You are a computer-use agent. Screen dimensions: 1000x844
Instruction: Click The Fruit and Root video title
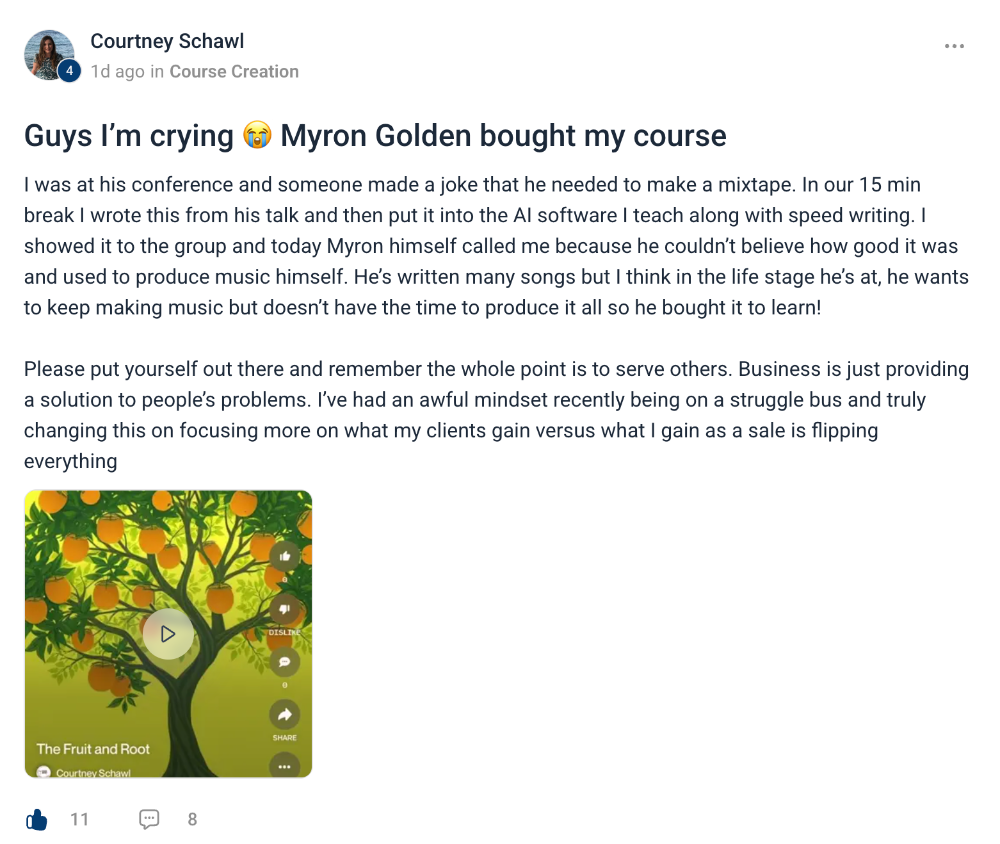coord(93,748)
